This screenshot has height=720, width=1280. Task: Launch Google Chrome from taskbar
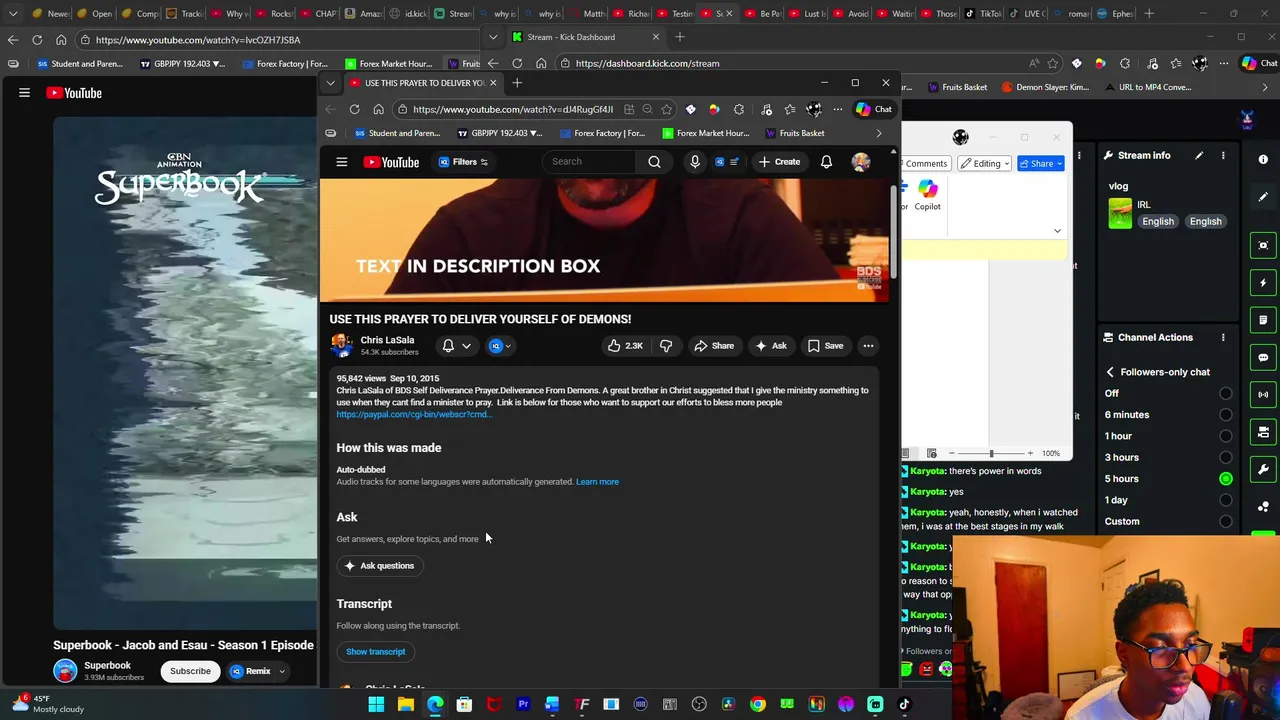[758, 704]
